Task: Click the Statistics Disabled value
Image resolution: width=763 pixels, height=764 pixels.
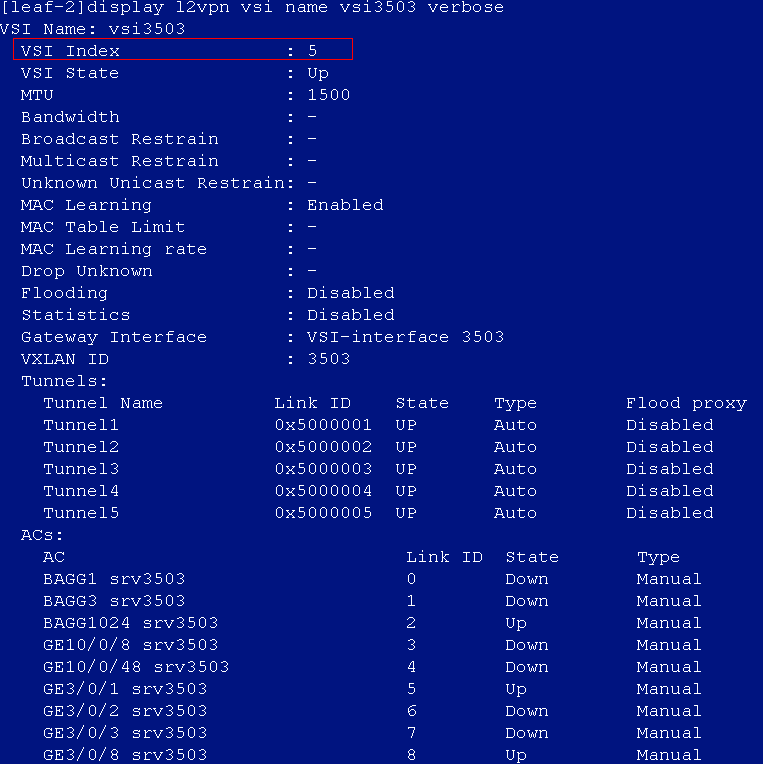Action: coord(350,315)
